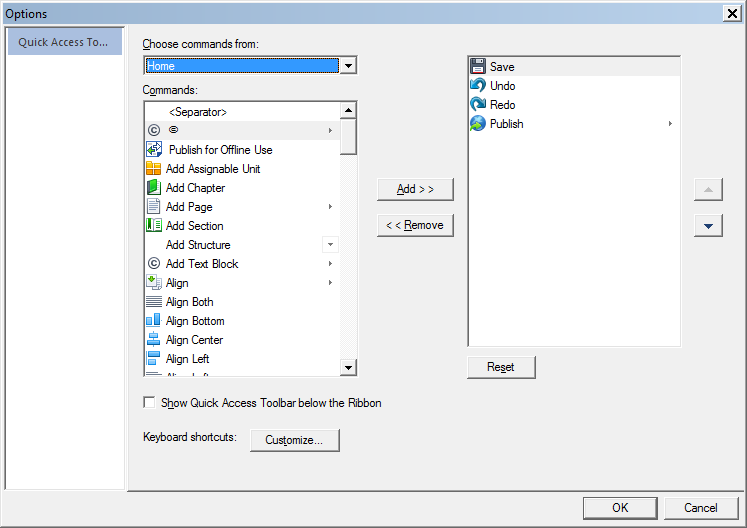
Task: Click the Save floppy disk icon
Action: click(478, 67)
